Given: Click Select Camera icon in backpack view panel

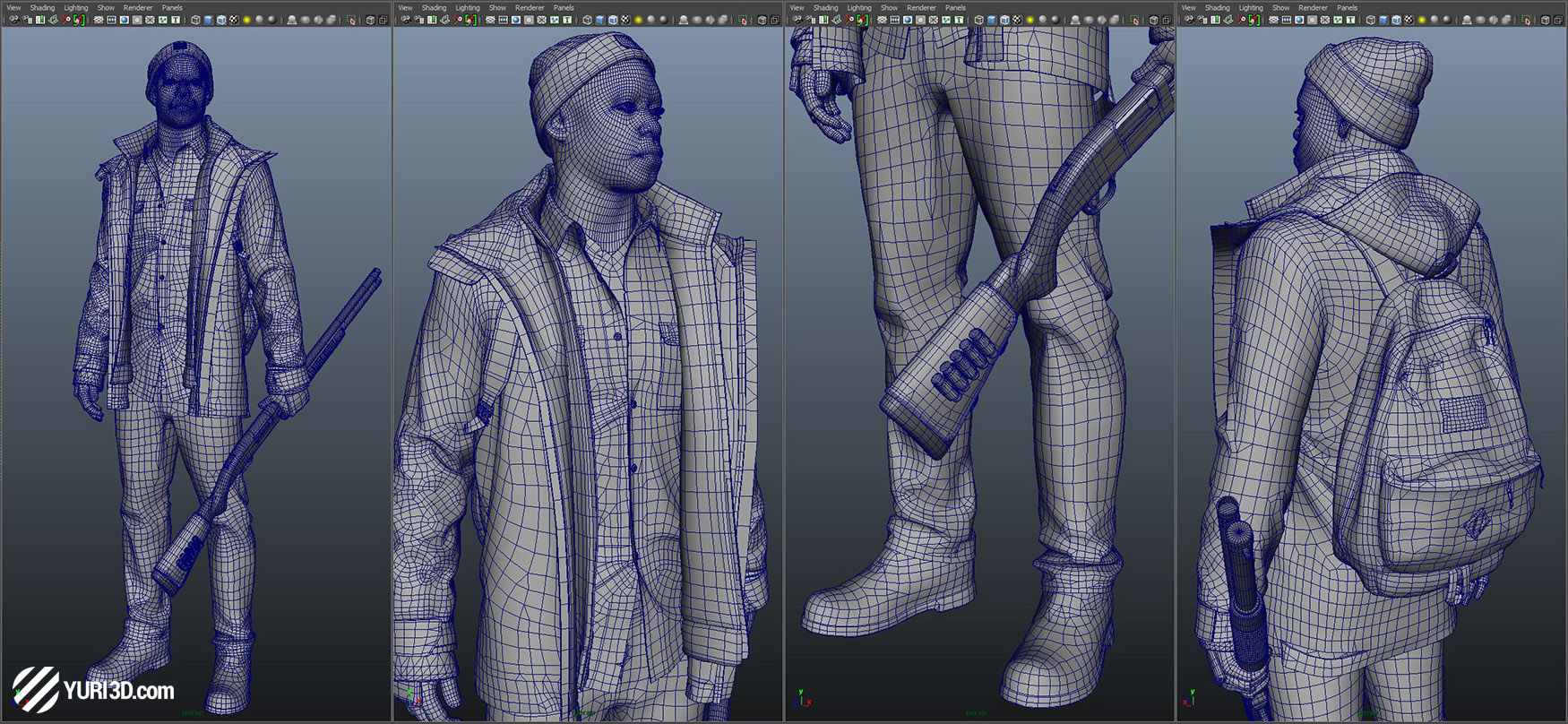Looking at the screenshot, I should [1190, 20].
